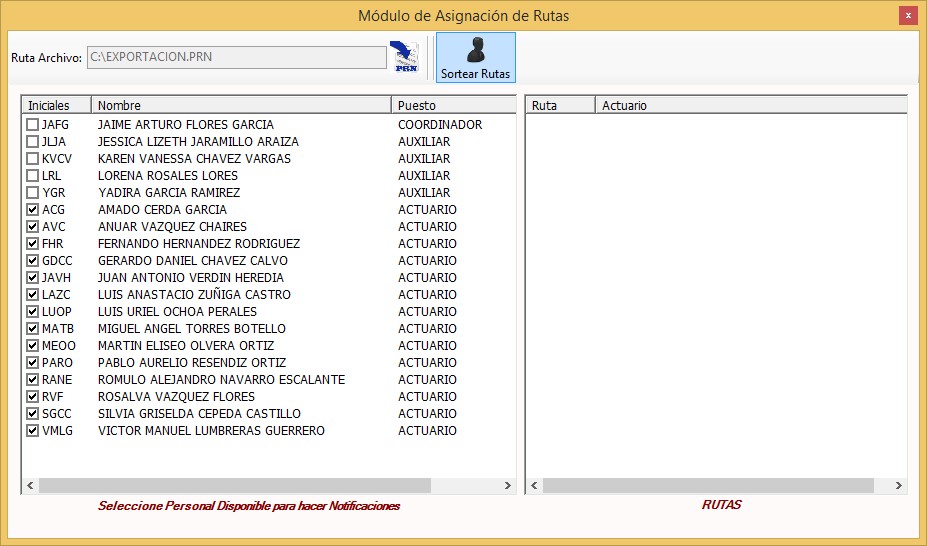
Task: Select name JUAN ANTONIO VERDIN HEREDIA
Action: tap(190, 278)
